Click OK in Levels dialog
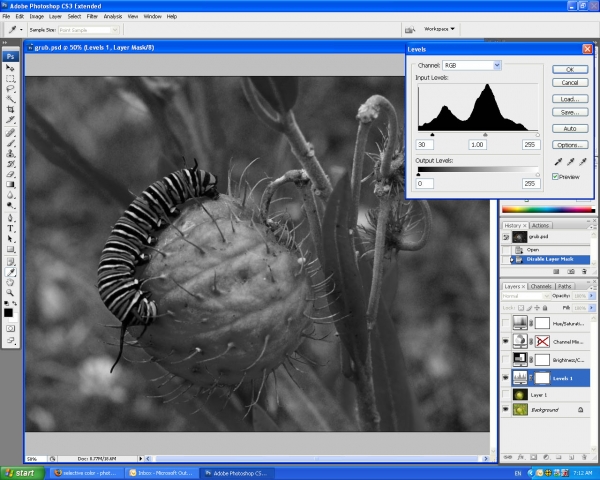 pyautogui.click(x=570, y=69)
